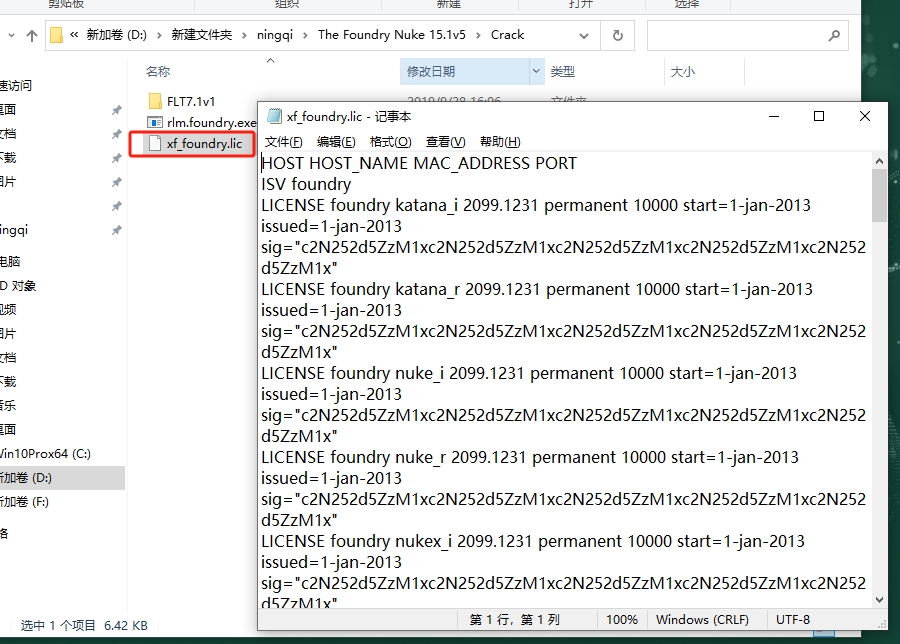Click the 'LICENSE foundry nuke_i' line
The image size is (900, 644).
click(529, 374)
